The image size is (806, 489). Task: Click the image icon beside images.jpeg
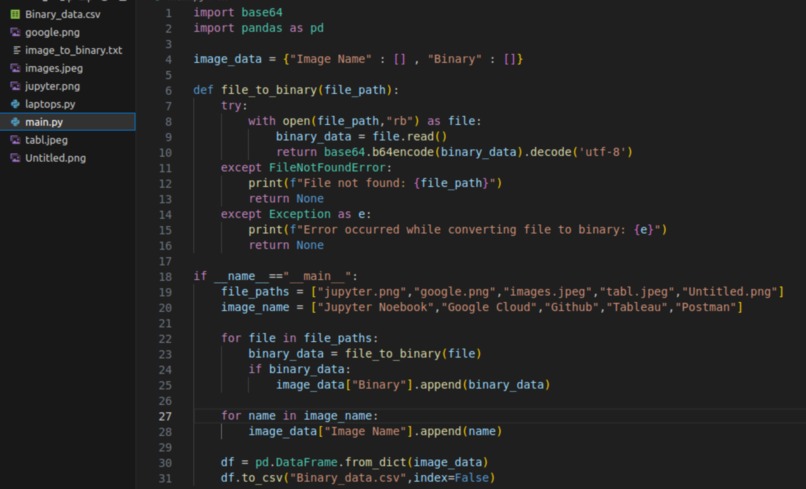tap(15, 68)
